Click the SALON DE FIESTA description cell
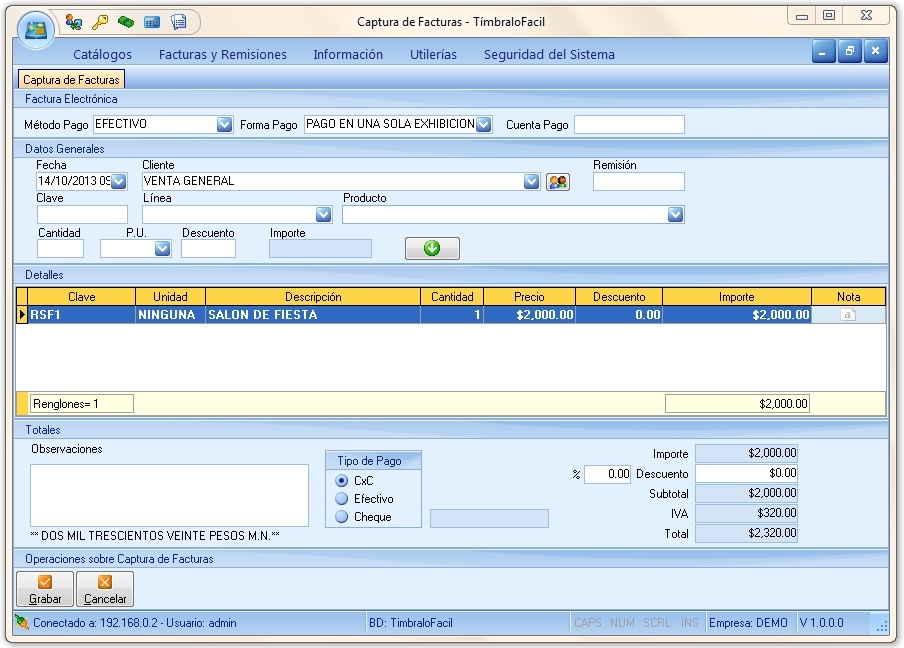Screen dimensions: 904x648 313,315
